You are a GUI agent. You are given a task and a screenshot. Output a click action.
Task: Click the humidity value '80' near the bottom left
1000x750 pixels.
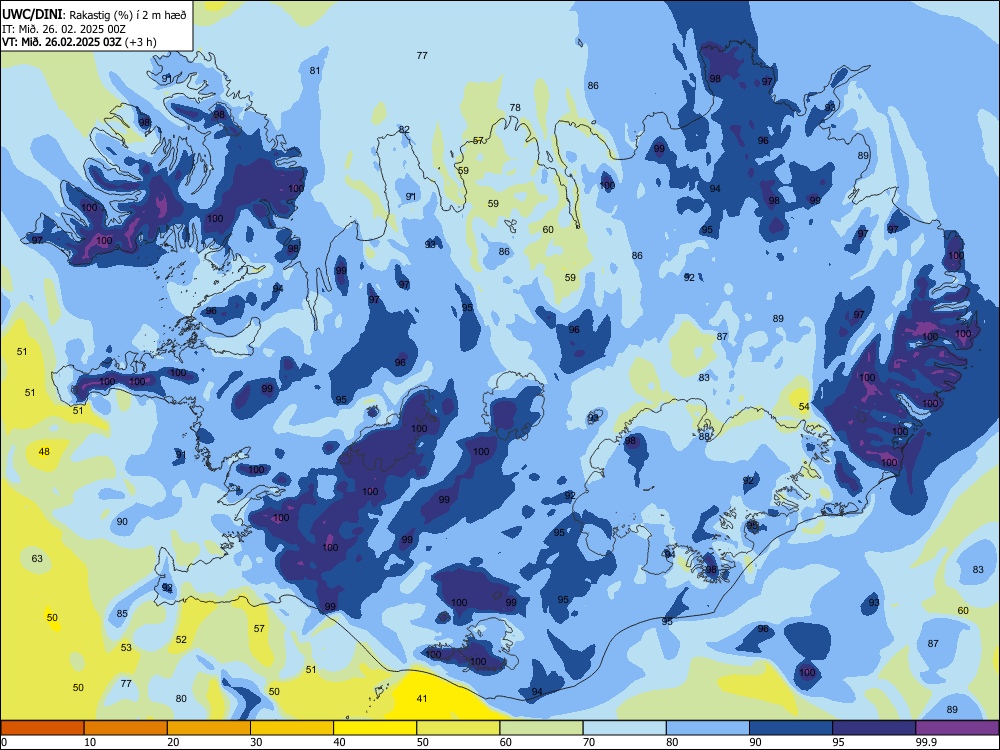[x=181, y=698]
